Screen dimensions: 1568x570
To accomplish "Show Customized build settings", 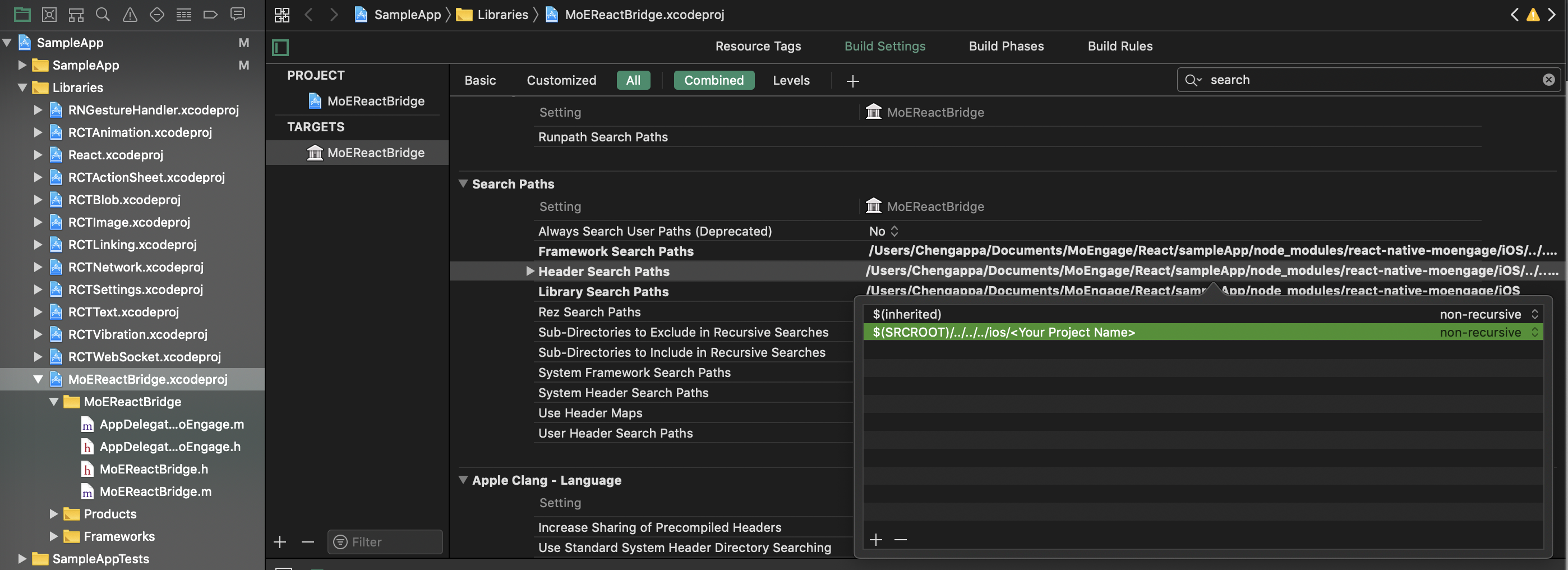I will coord(561,80).
